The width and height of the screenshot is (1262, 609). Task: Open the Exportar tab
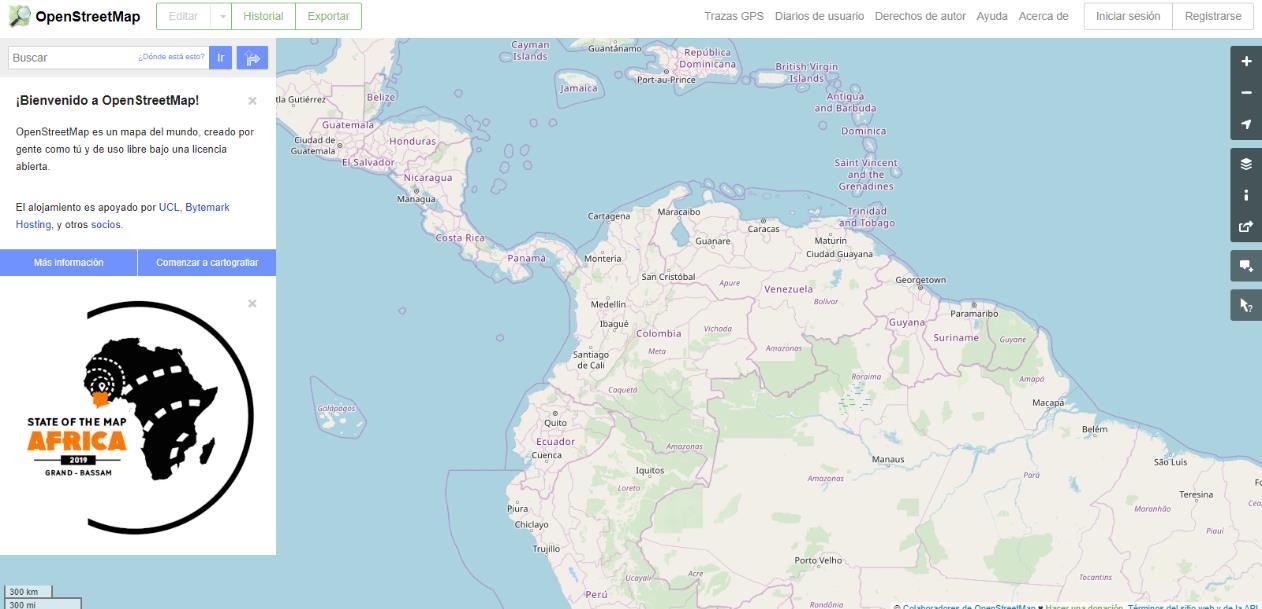coord(329,16)
